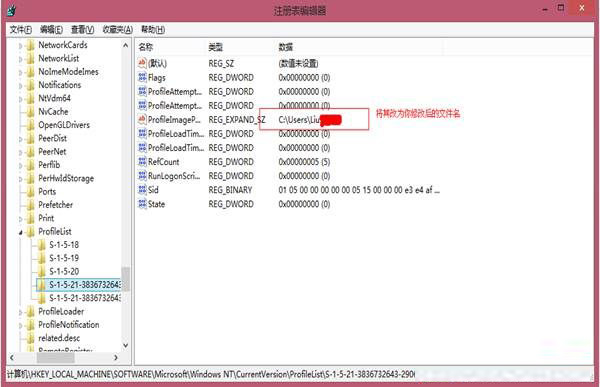Click the RefCount DWORD icon
Screen dimensions: 600x387
click(142, 162)
